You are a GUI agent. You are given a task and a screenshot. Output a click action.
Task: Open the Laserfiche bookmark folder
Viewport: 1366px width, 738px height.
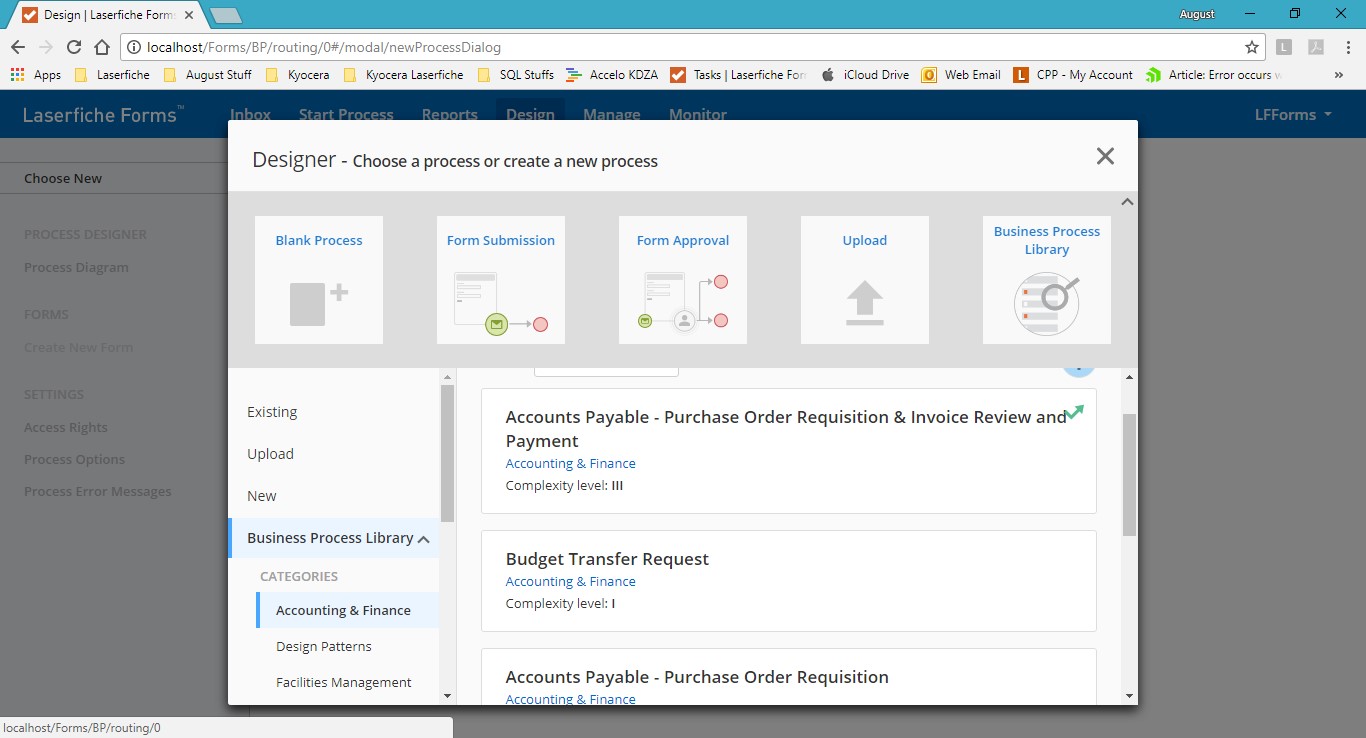[113, 75]
